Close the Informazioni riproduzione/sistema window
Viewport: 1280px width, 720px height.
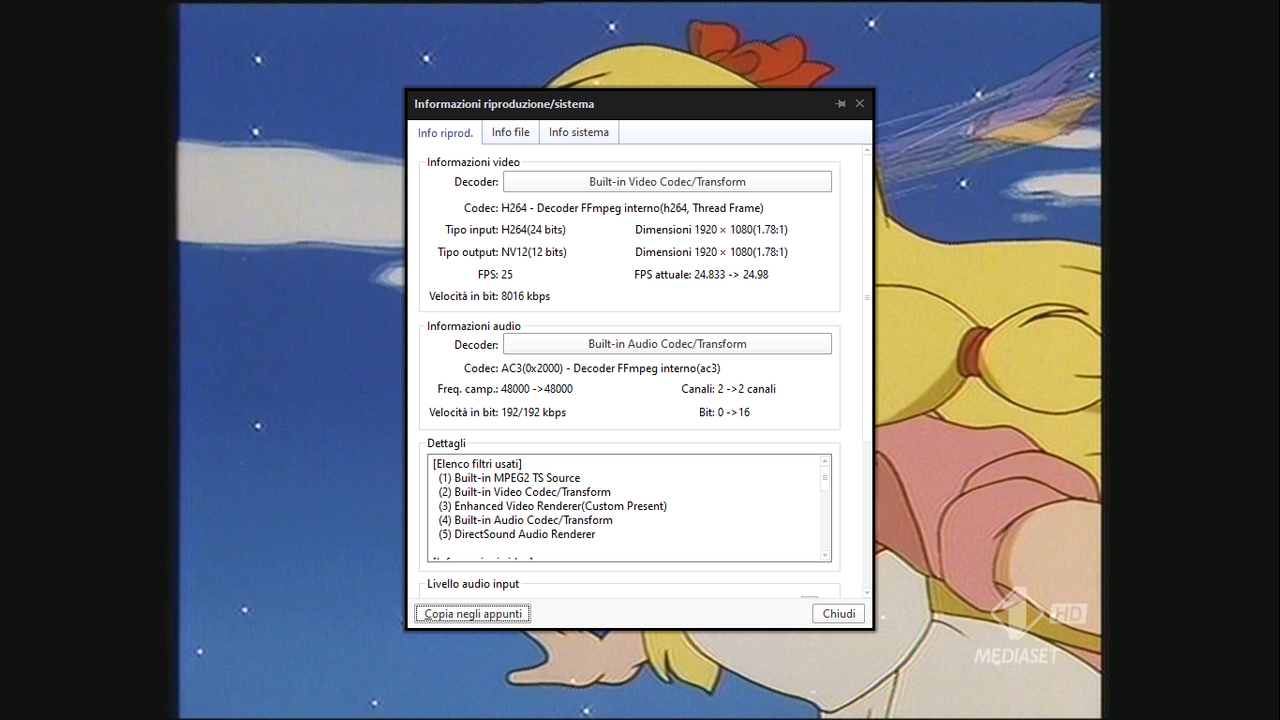(859, 103)
